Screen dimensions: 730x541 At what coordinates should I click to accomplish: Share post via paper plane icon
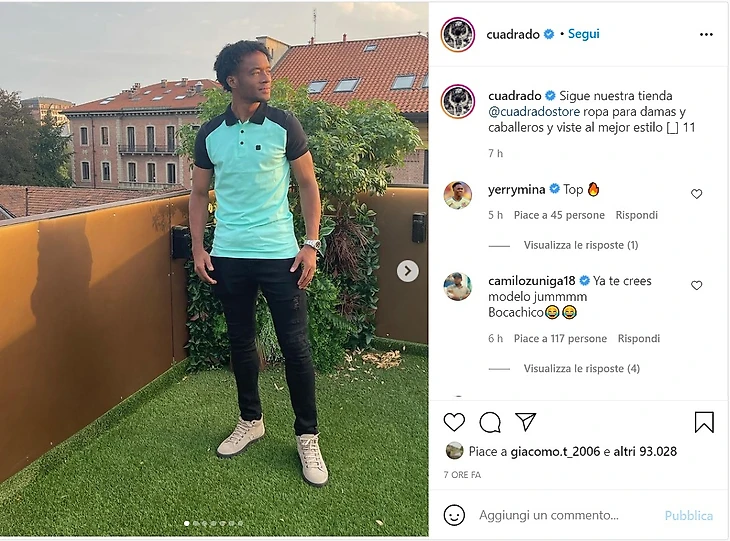[526, 421]
